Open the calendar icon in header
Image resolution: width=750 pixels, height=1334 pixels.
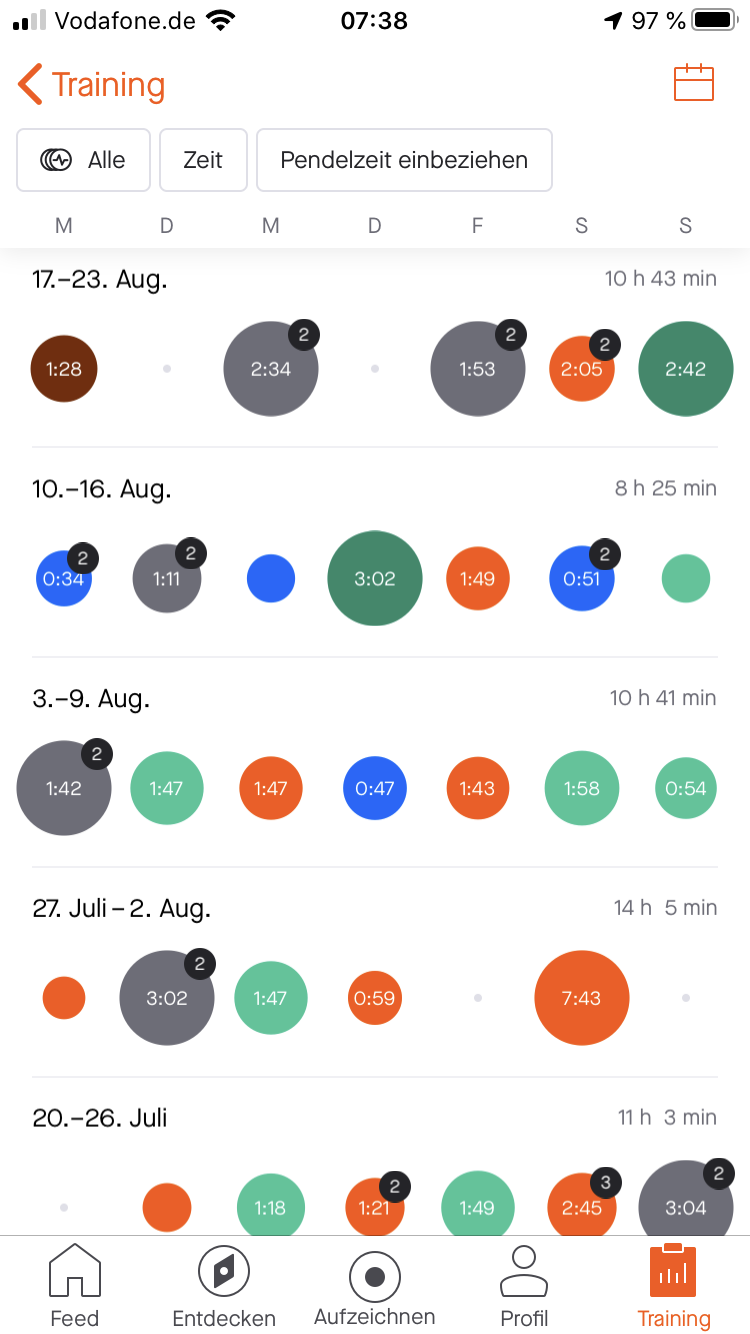tap(694, 83)
